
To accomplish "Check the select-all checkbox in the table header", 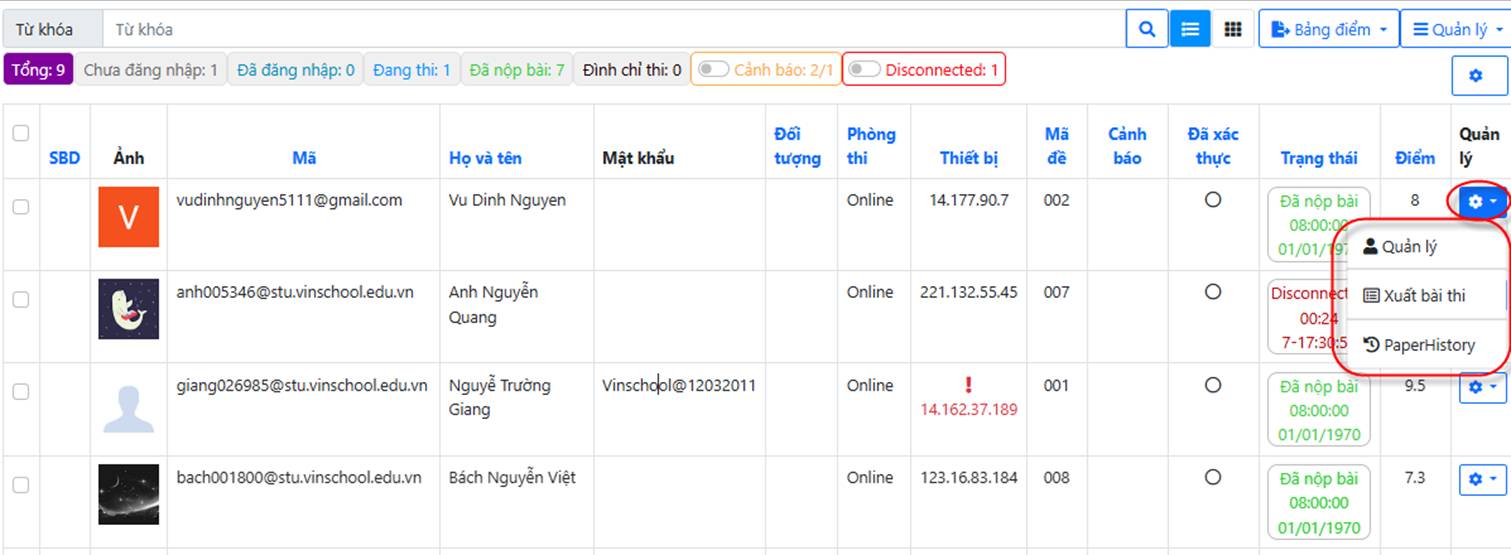I will [x=21, y=133].
